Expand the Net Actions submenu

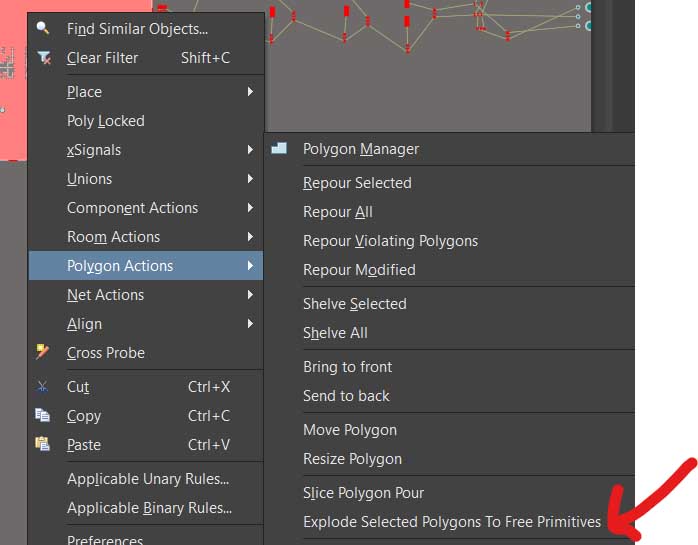click(249, 295)
